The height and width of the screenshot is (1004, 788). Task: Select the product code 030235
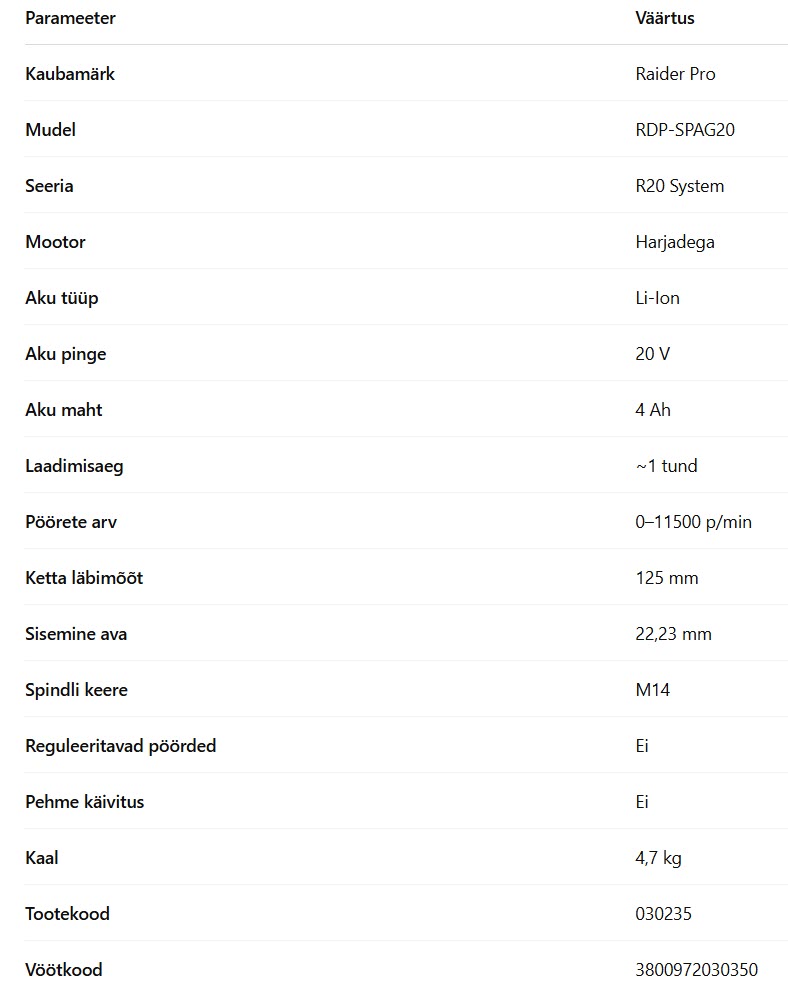tap(663, 914)
